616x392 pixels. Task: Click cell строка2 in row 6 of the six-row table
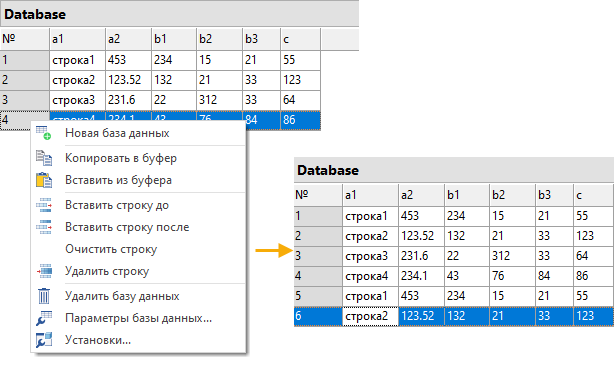pyautogui.click(x=370, y=316)
